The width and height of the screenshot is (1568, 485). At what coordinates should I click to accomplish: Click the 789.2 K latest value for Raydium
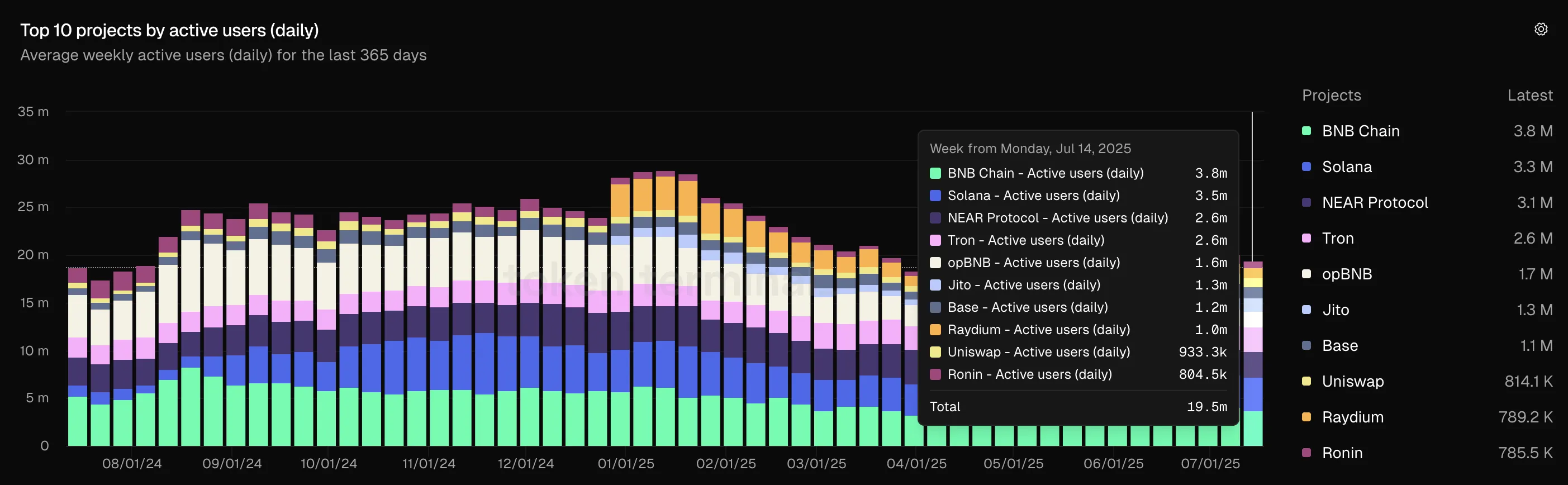point(1526,417)
